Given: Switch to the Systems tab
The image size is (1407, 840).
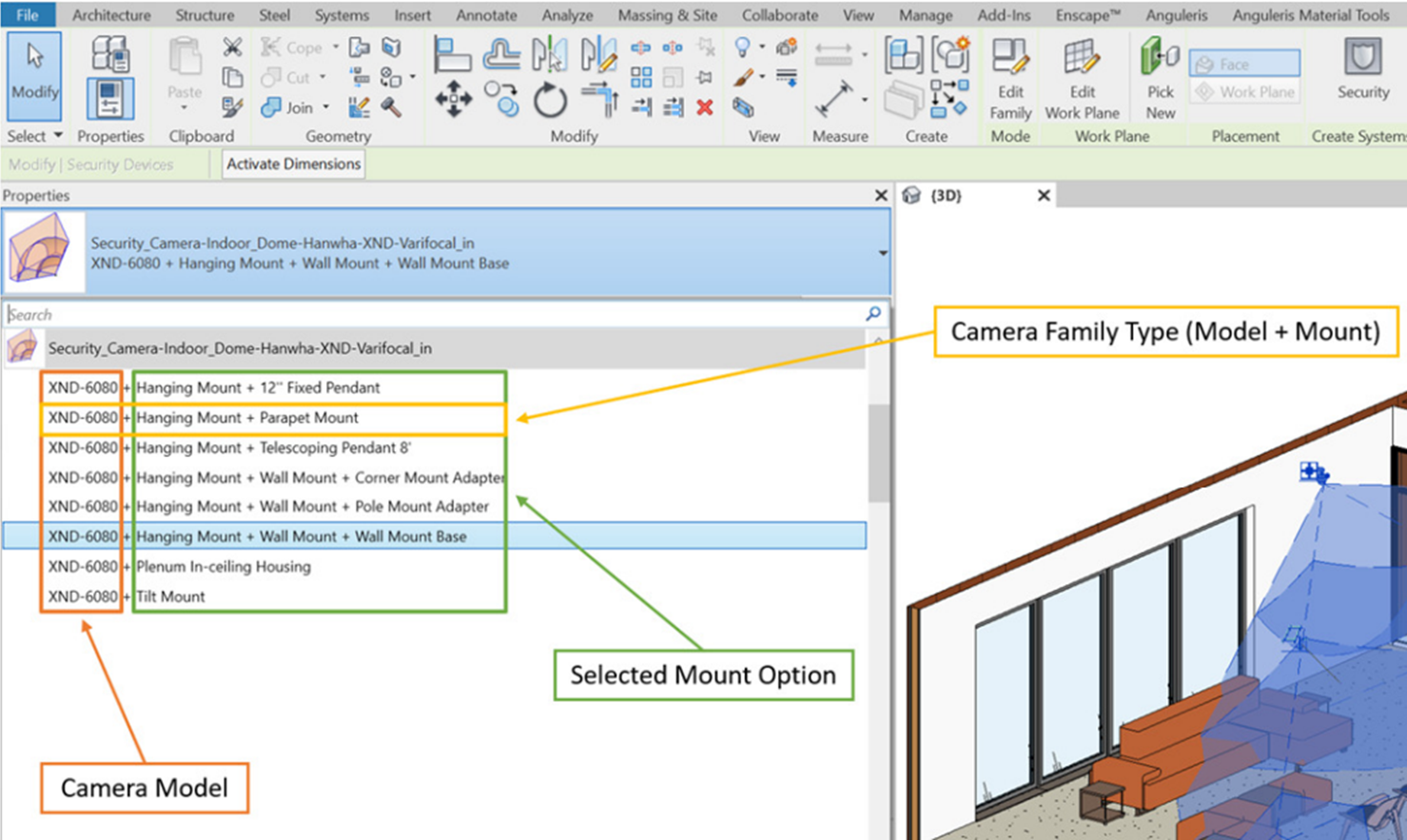Looking at the screenshot, I should click(342, 15).
